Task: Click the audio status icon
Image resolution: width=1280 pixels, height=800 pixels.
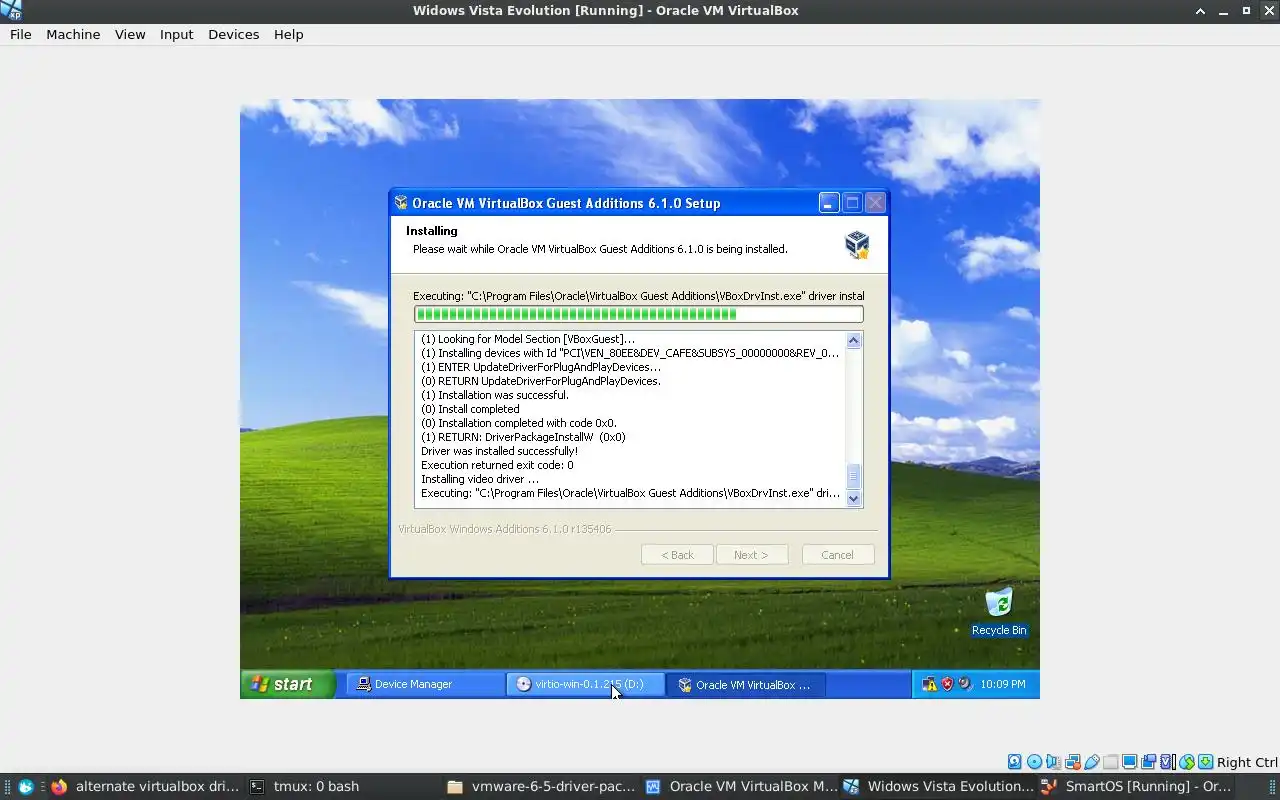Action: [x=1053, y=762]
